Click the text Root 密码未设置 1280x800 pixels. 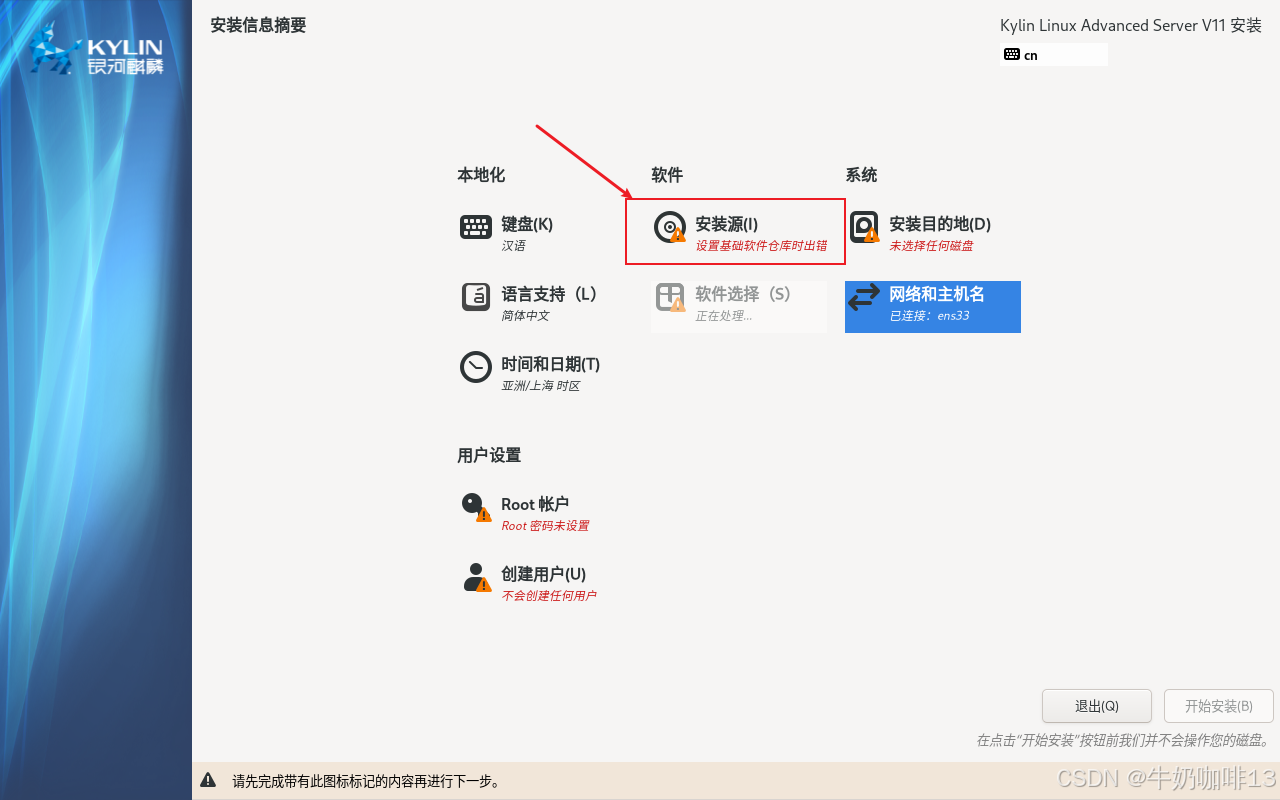coord(545,526)
